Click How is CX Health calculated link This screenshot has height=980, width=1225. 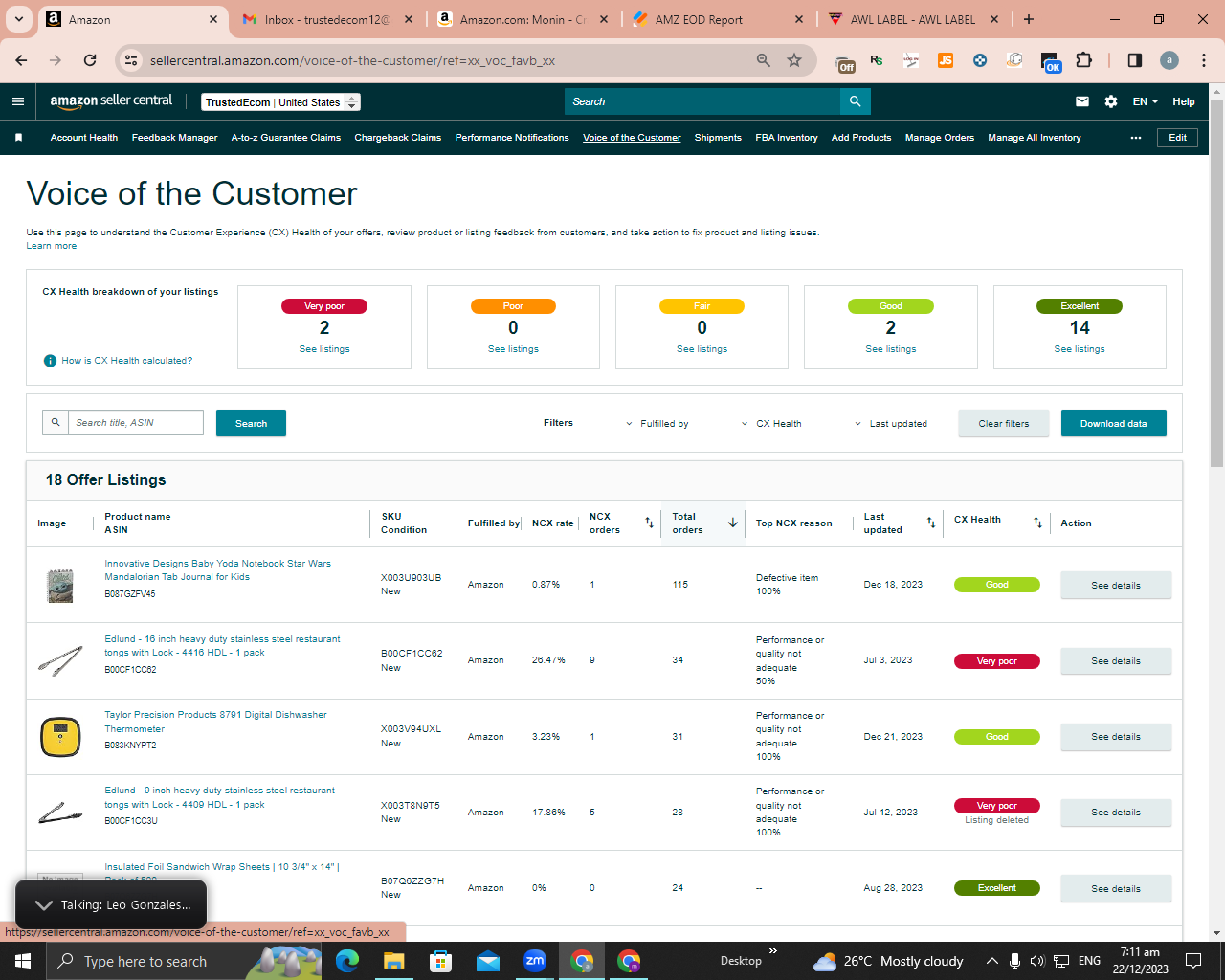(x=127, y=361)
